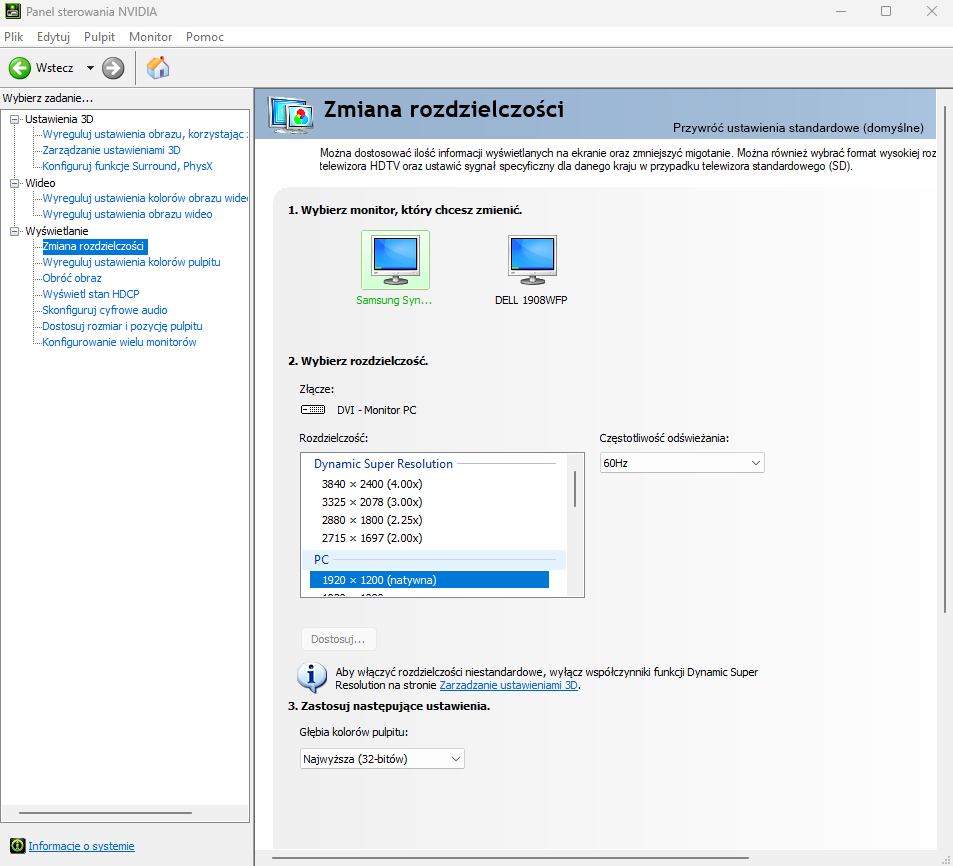The width and height of the screenshot is (953, 866).
Task: Open the Informacje o systemie link
Action: pyautogui.click(x=81, y=846)
